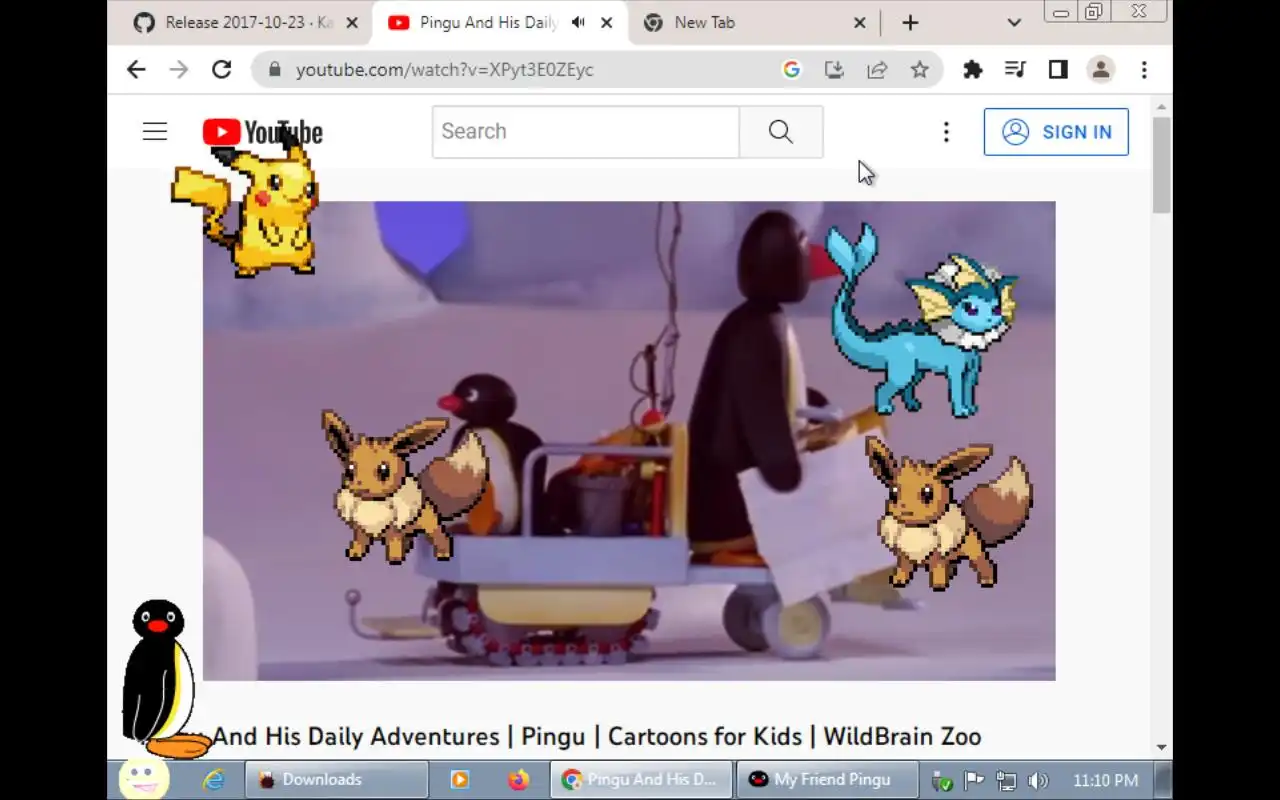Open My Friend Pingu taskbar window
The width and height of the screenshot is (1280, 800).
(x=828, y=780)
